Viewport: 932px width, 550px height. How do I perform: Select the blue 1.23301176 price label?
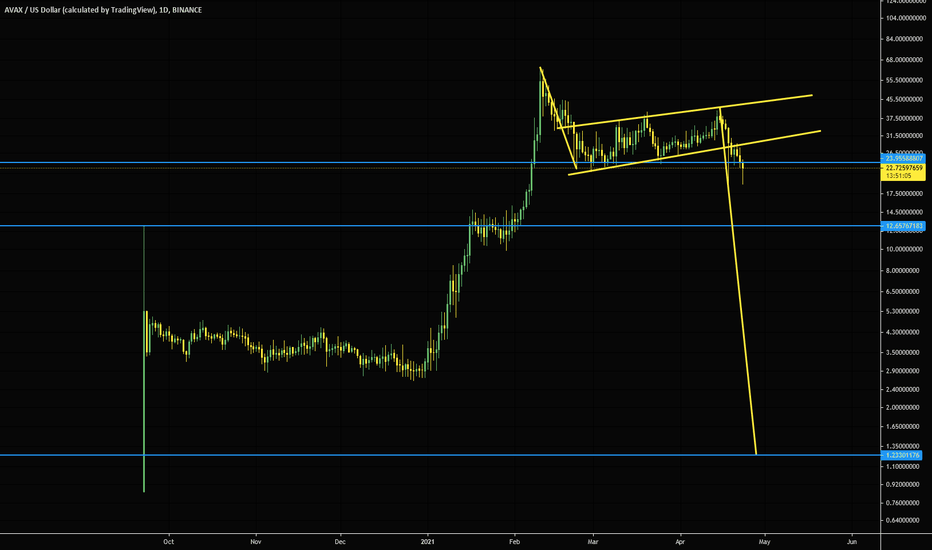tap(902, 455)
